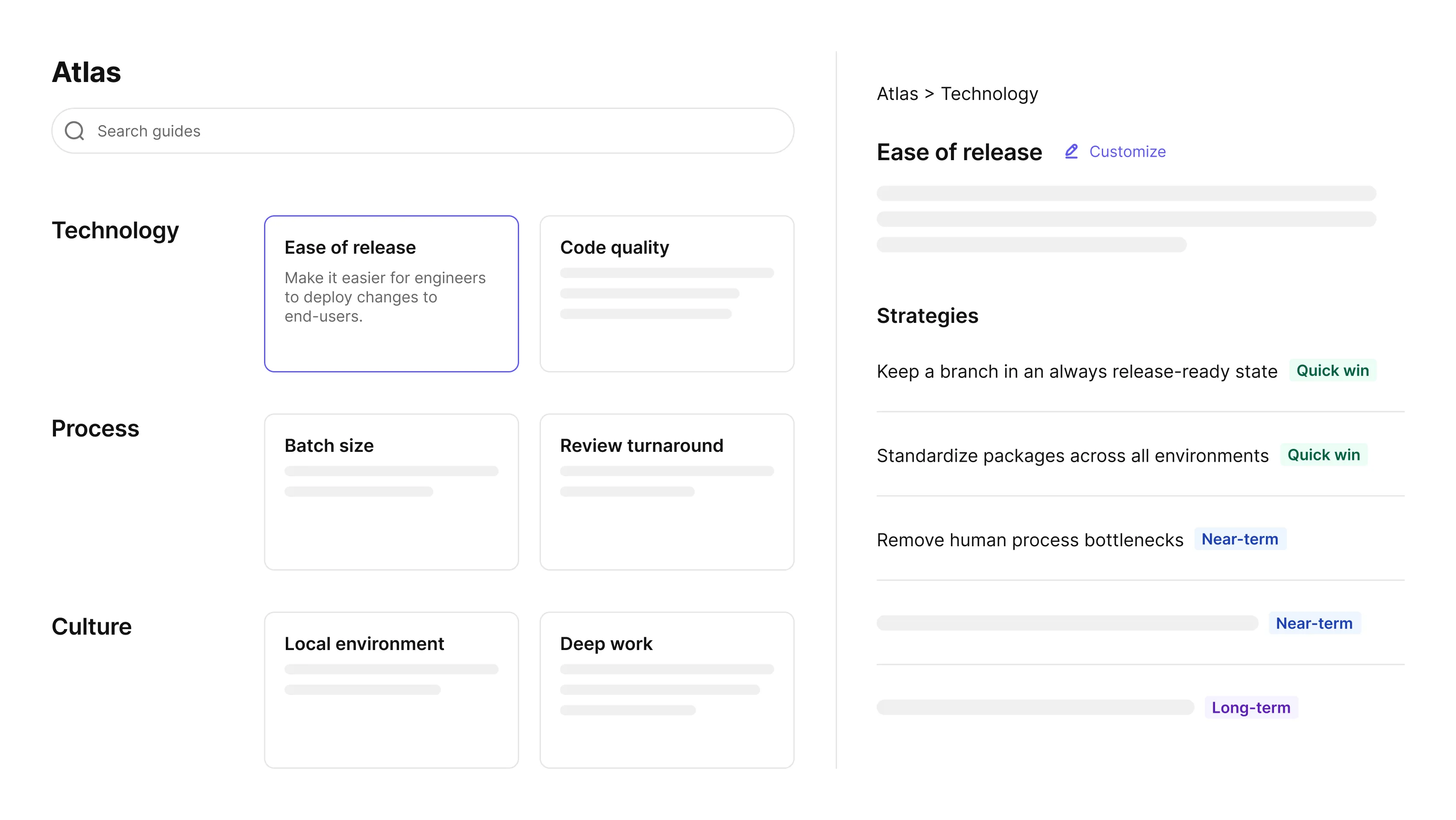This screenshot has width=1456, height=820.
Task: Click Technology in the breadcrumb
Action: click(989, 94)
